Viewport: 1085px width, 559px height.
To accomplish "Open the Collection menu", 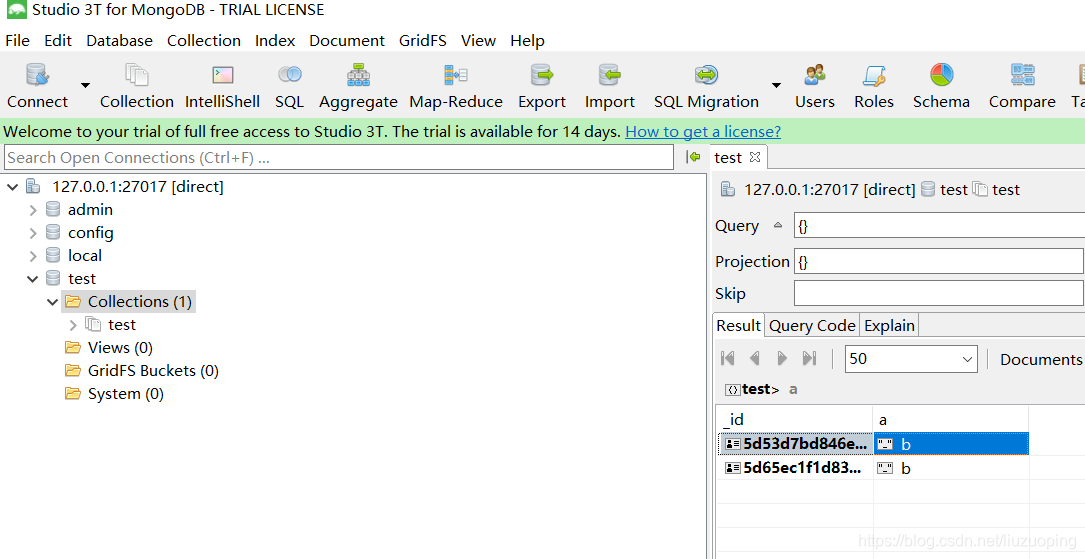I will (203, 41).
